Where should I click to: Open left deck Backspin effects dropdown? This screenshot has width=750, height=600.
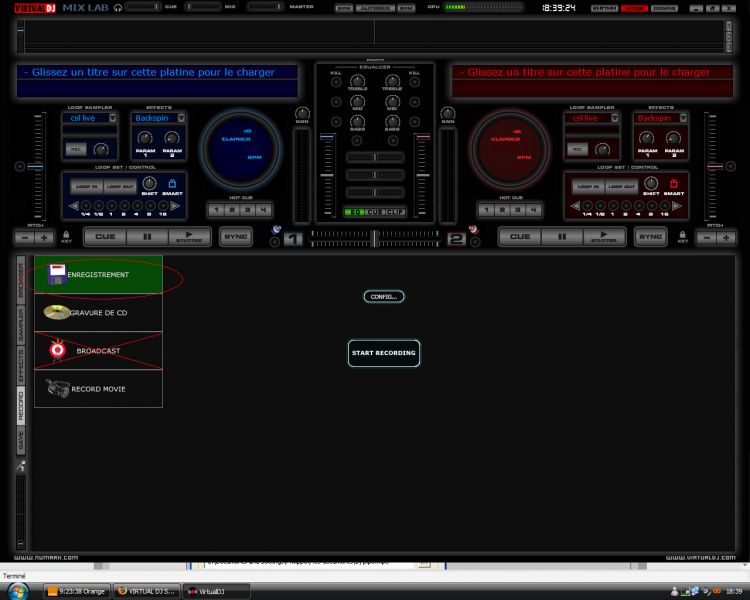click(x=181, y=118)
